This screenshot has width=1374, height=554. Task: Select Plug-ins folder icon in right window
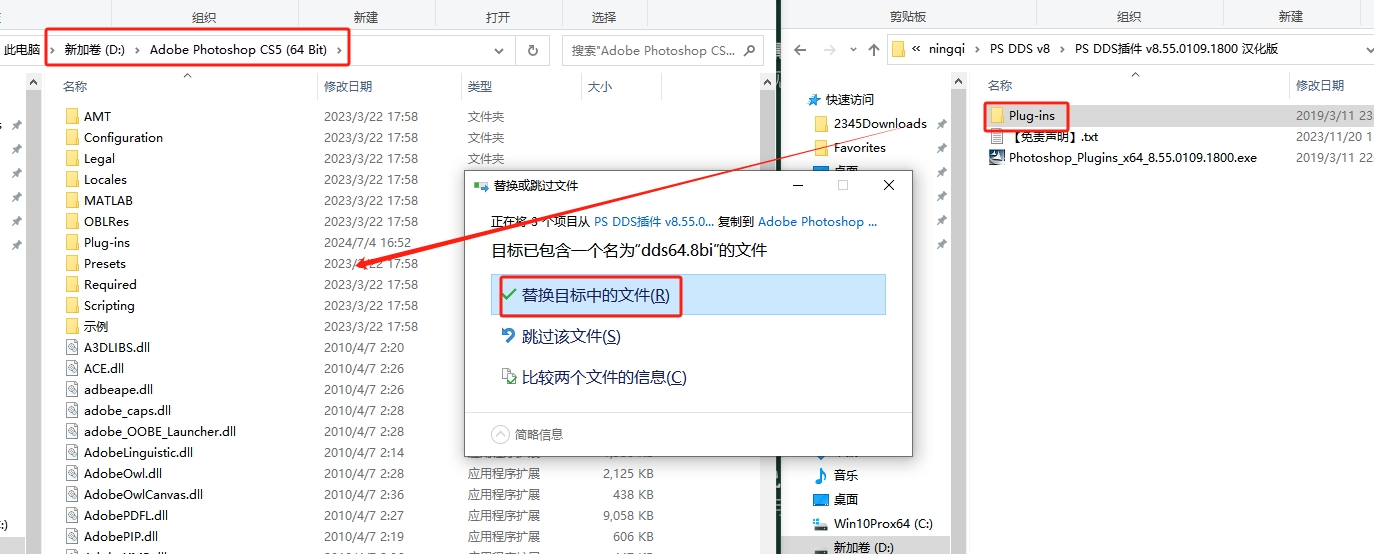pyautogui.click(x=997, y=116)
